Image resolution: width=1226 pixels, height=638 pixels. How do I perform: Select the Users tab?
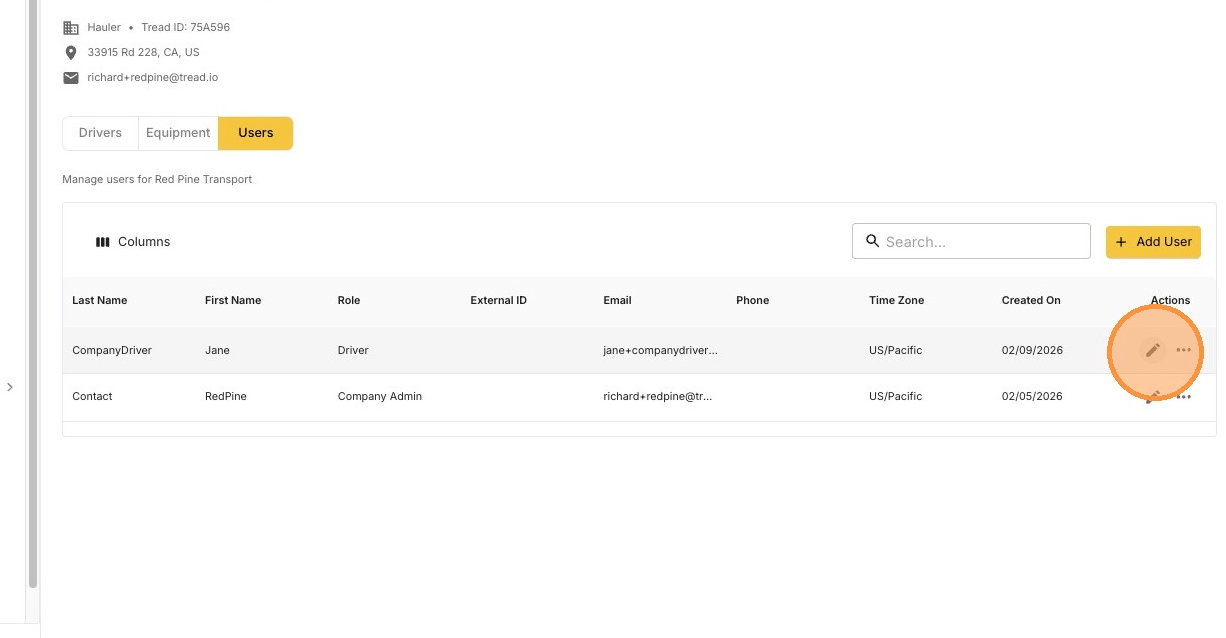click(x=256, y=133)
